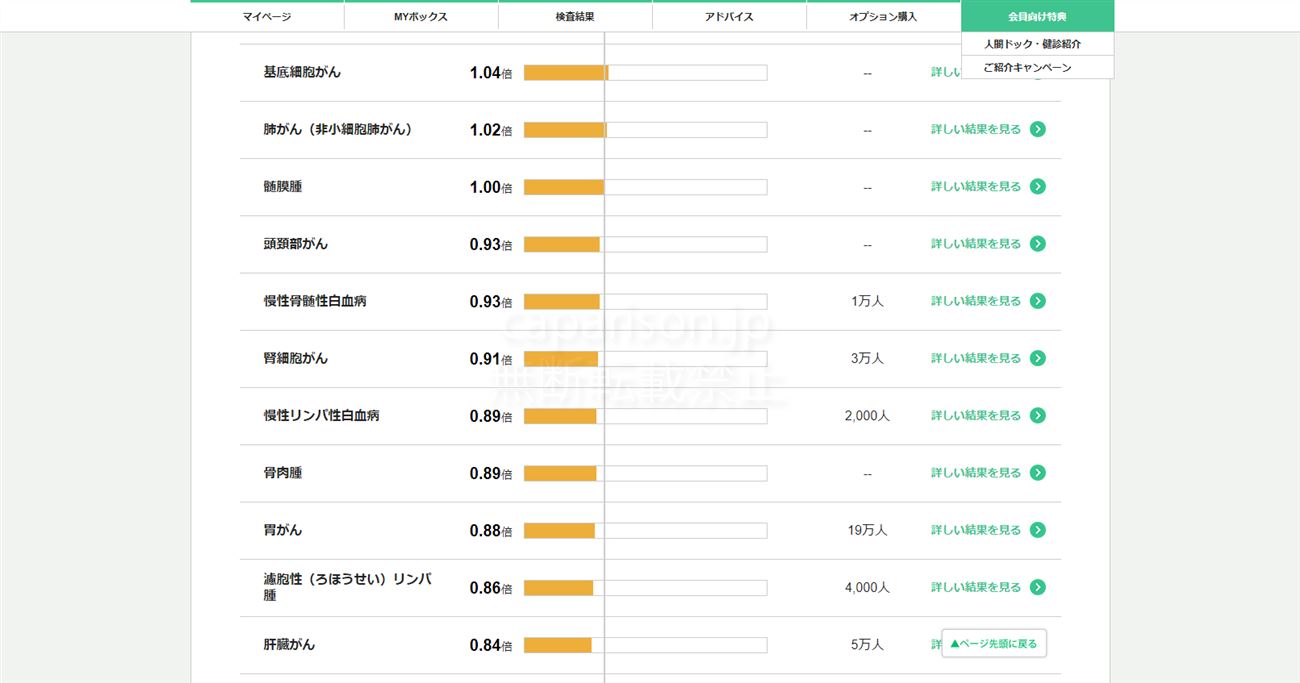Open 詳しい結果を見る link for 胃がん
The image size is (1300, 683).
(x=976, y=530)
